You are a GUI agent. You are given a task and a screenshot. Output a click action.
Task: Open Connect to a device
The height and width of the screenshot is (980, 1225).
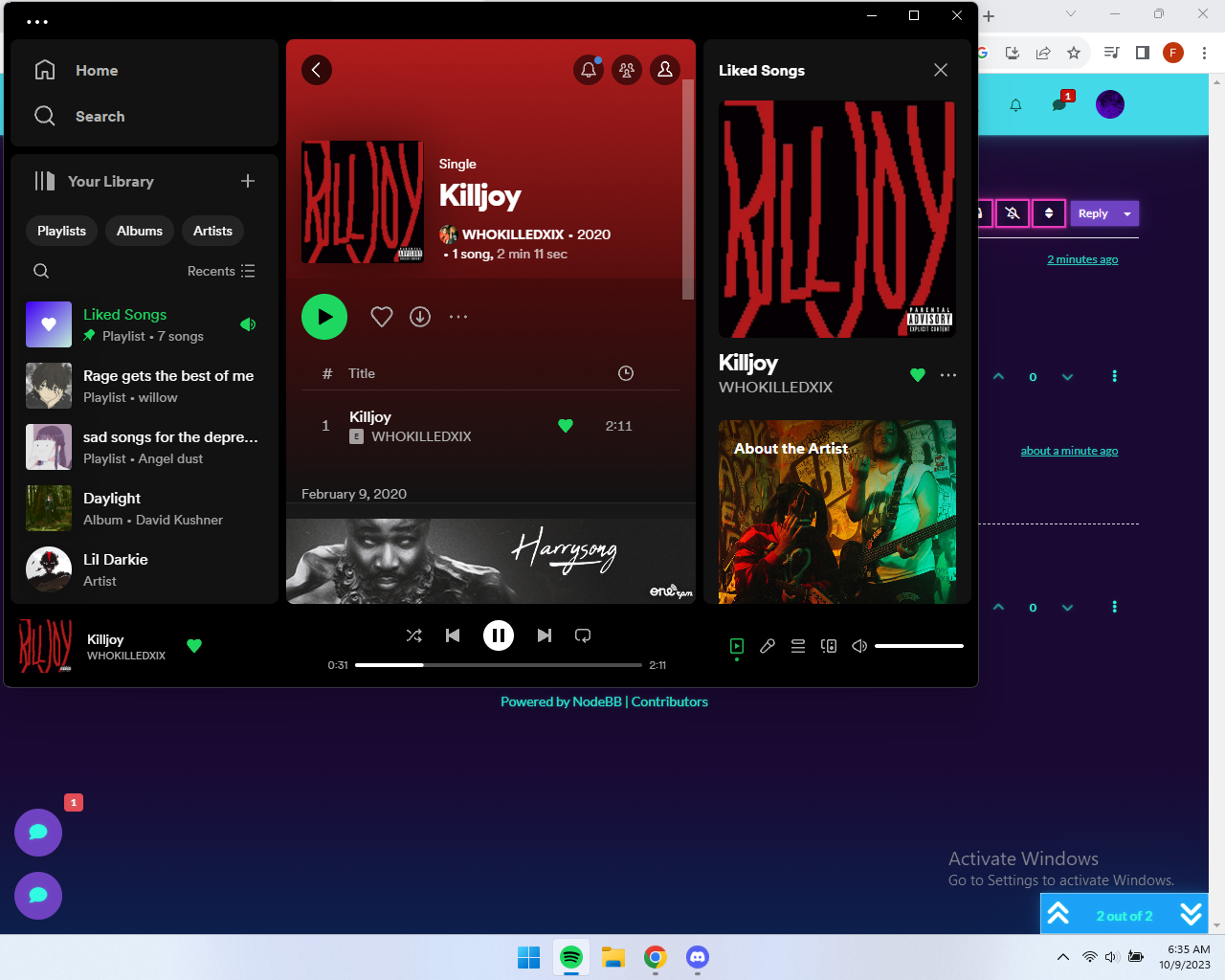pos(829,646)
